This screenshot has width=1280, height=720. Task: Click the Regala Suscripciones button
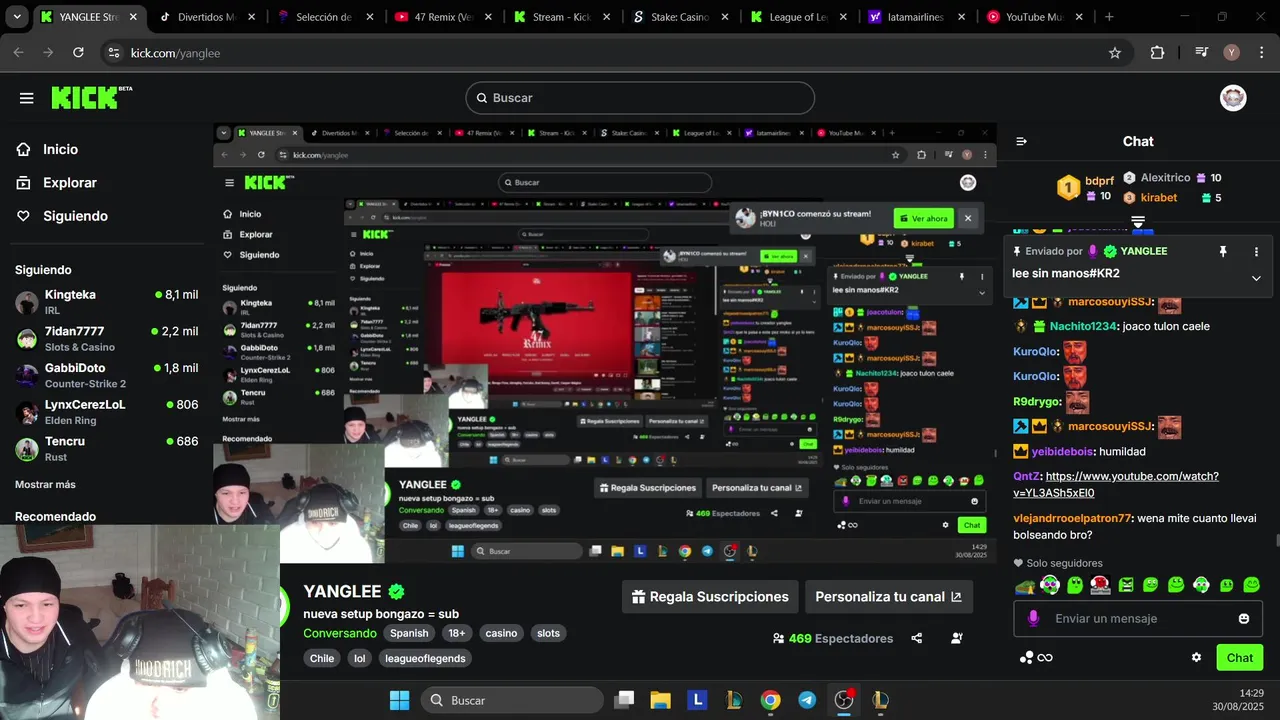click(x=710, y=597)
